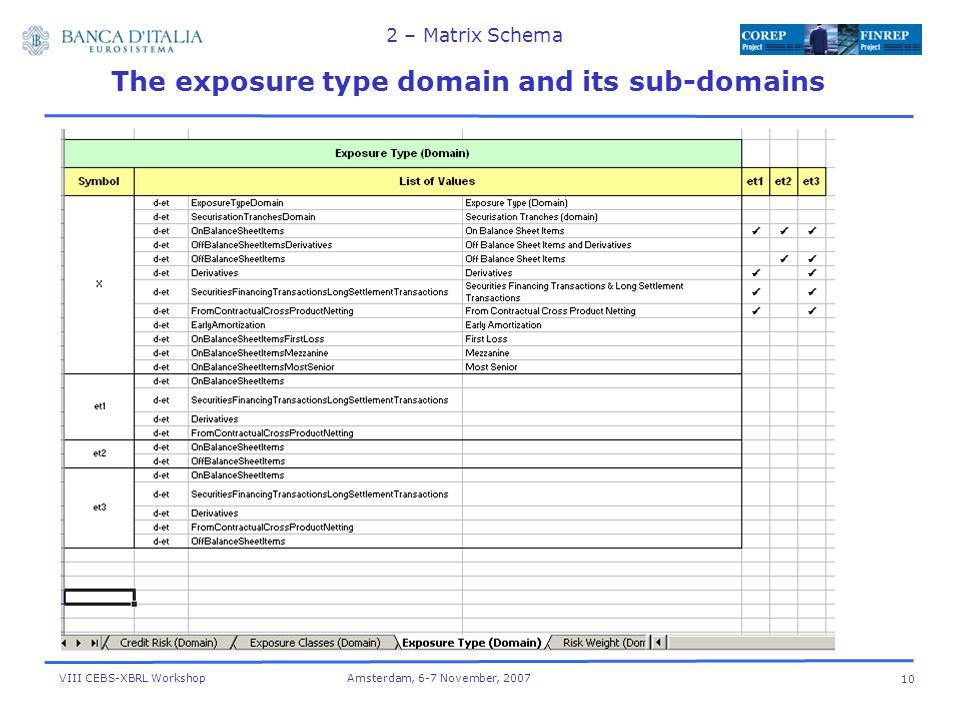Select the et2 symbol cell in left column
This screenshot has width=960, height=720.
pos(99,454)
